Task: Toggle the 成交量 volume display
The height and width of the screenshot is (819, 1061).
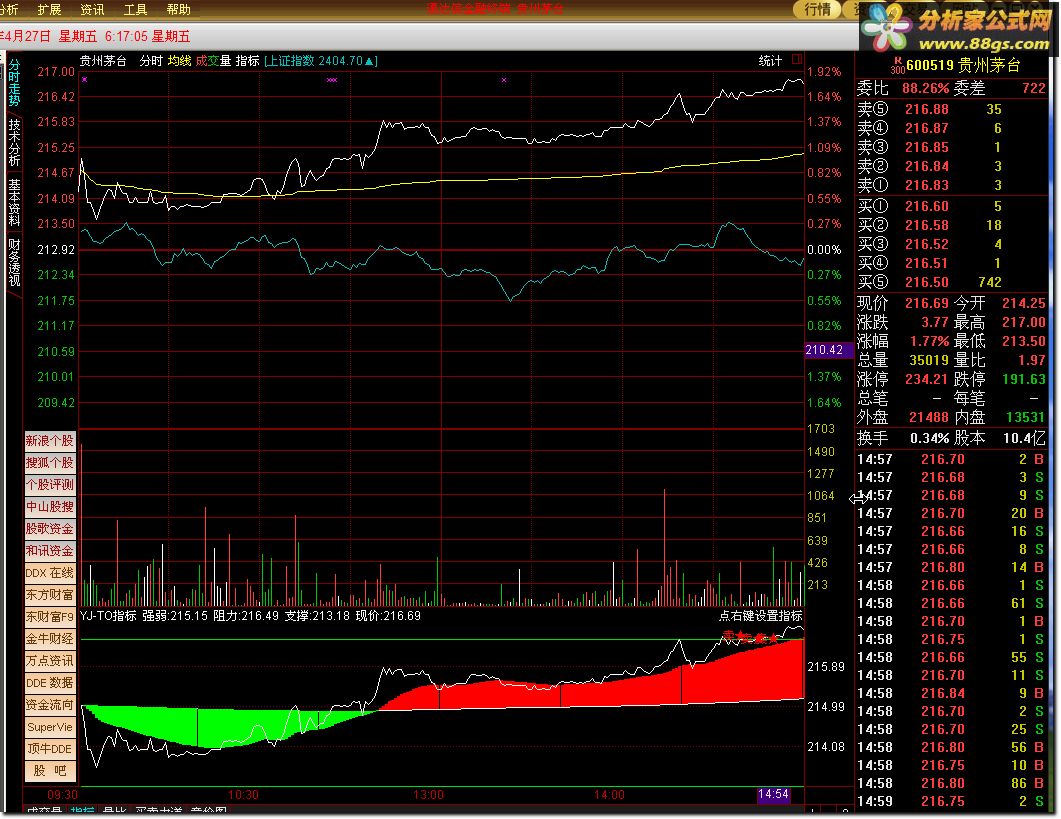Action: click(213, 61)
